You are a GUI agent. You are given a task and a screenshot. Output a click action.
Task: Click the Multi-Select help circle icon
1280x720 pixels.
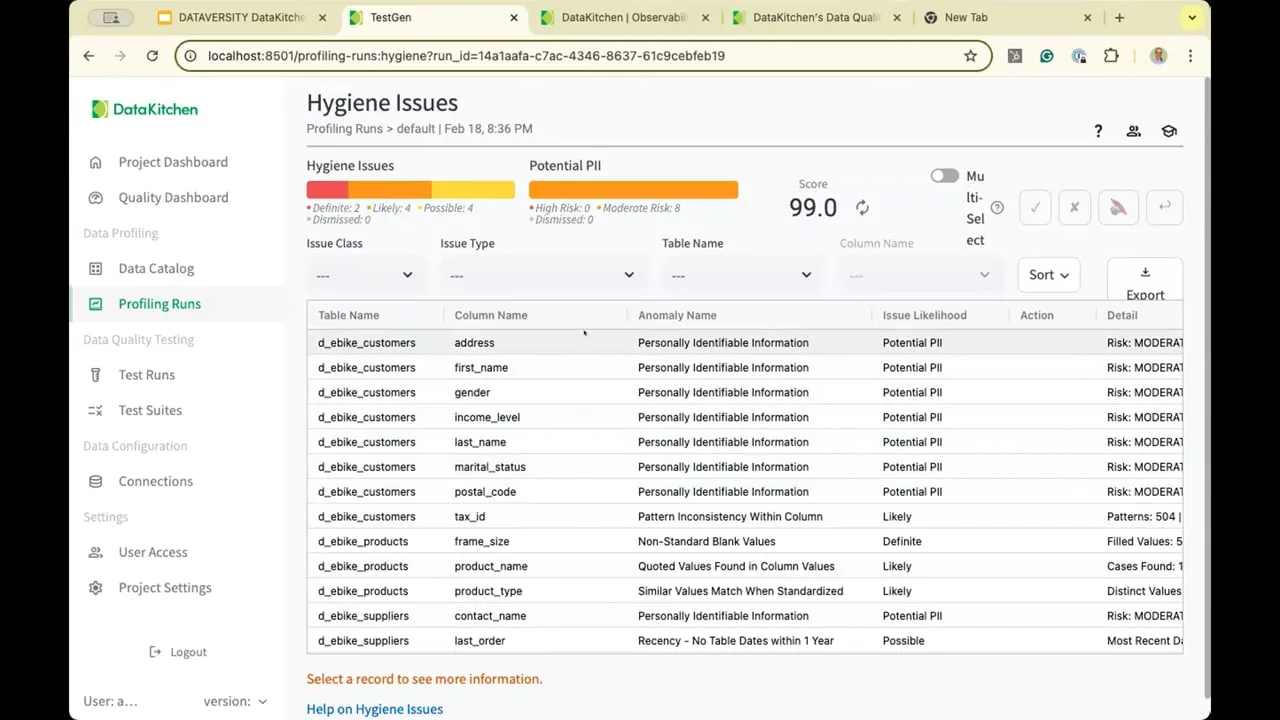[997, 208]
